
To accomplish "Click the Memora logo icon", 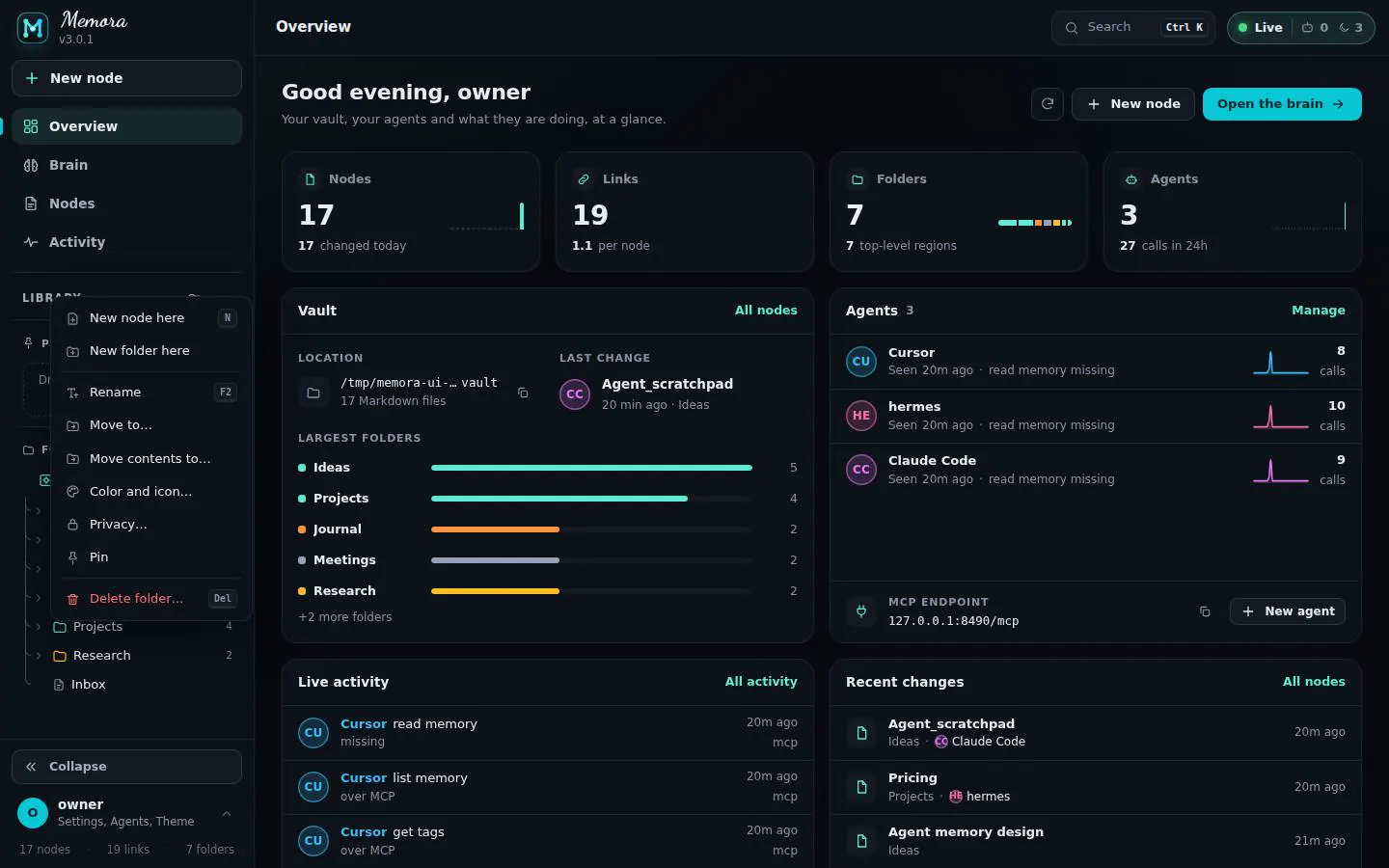I will 33,28.
